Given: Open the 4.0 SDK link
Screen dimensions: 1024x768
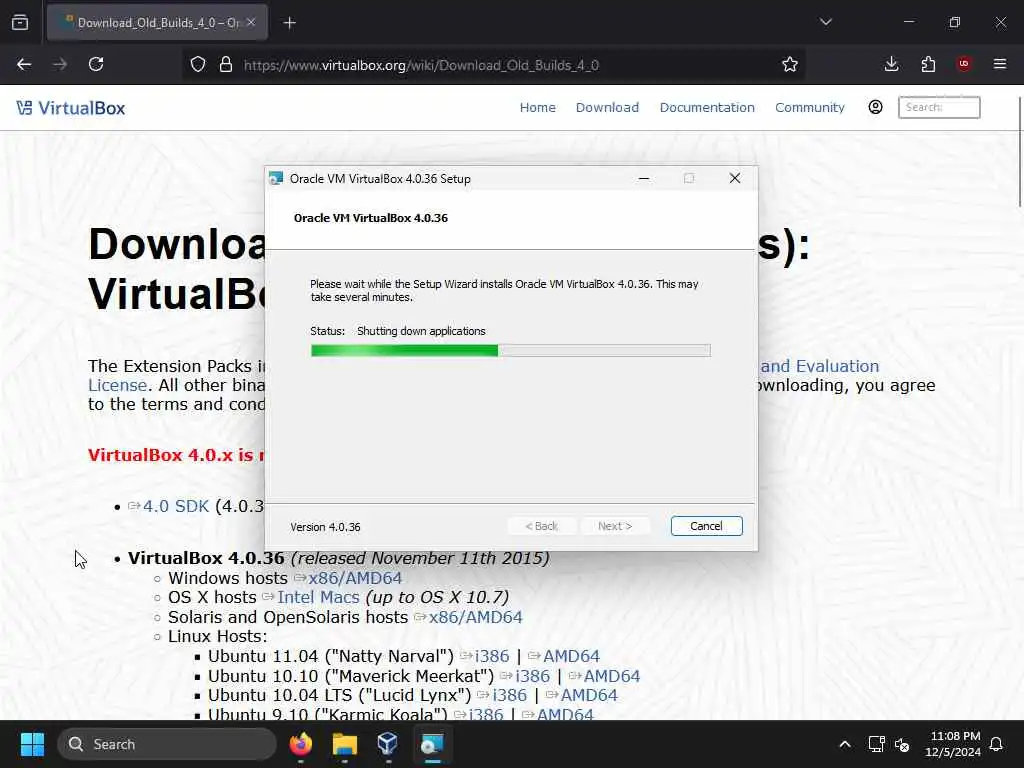Looking at the screenshot, I should click(x=176, y=506).
